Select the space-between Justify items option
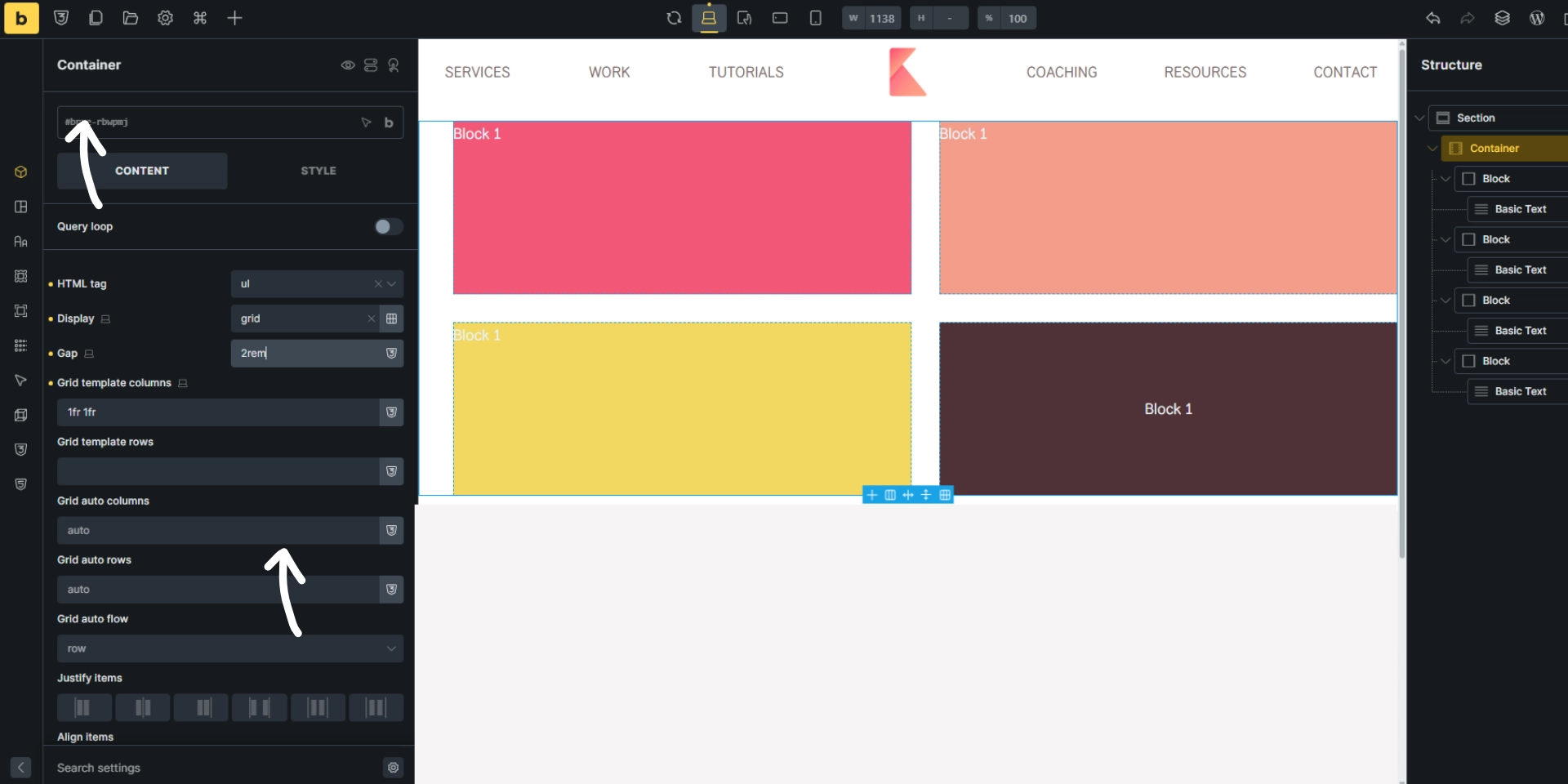Image resolution: width=1568 pixels, height=784 pixels. point(259,707)
